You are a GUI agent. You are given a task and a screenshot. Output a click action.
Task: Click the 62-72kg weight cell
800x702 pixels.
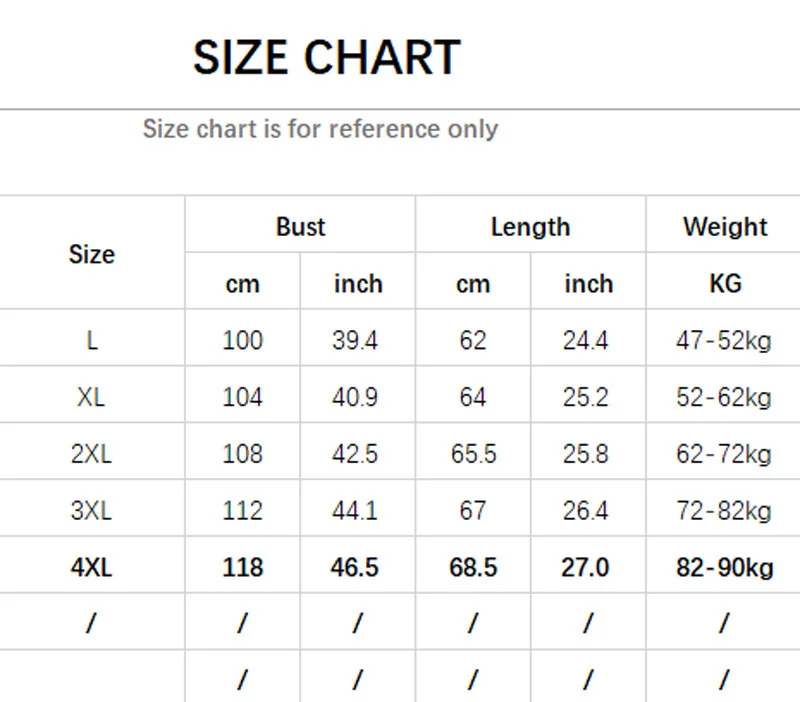click(724, 454)
